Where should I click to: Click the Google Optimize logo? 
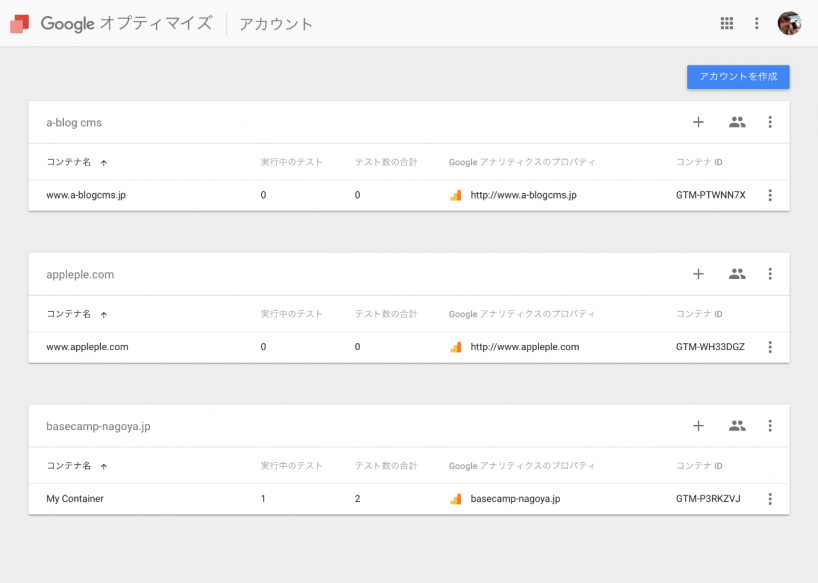20,23
